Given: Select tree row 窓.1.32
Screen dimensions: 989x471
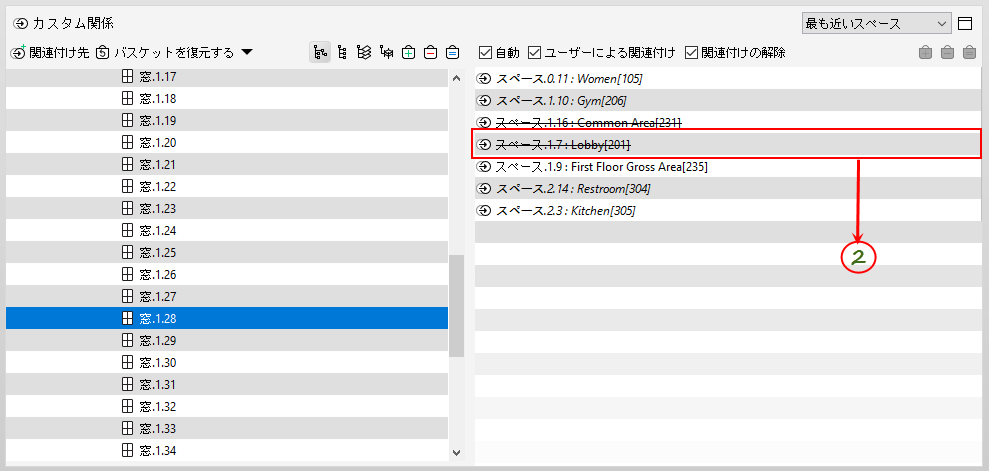Looking at the screenshot, I should [227, 407].
